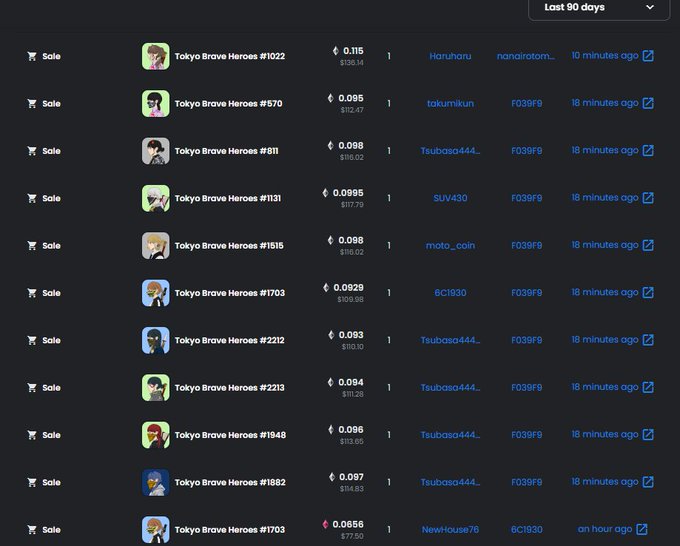Open buyer 6C1930 in last row
Screen dimensions: 680x546
(x=526, y=530)
